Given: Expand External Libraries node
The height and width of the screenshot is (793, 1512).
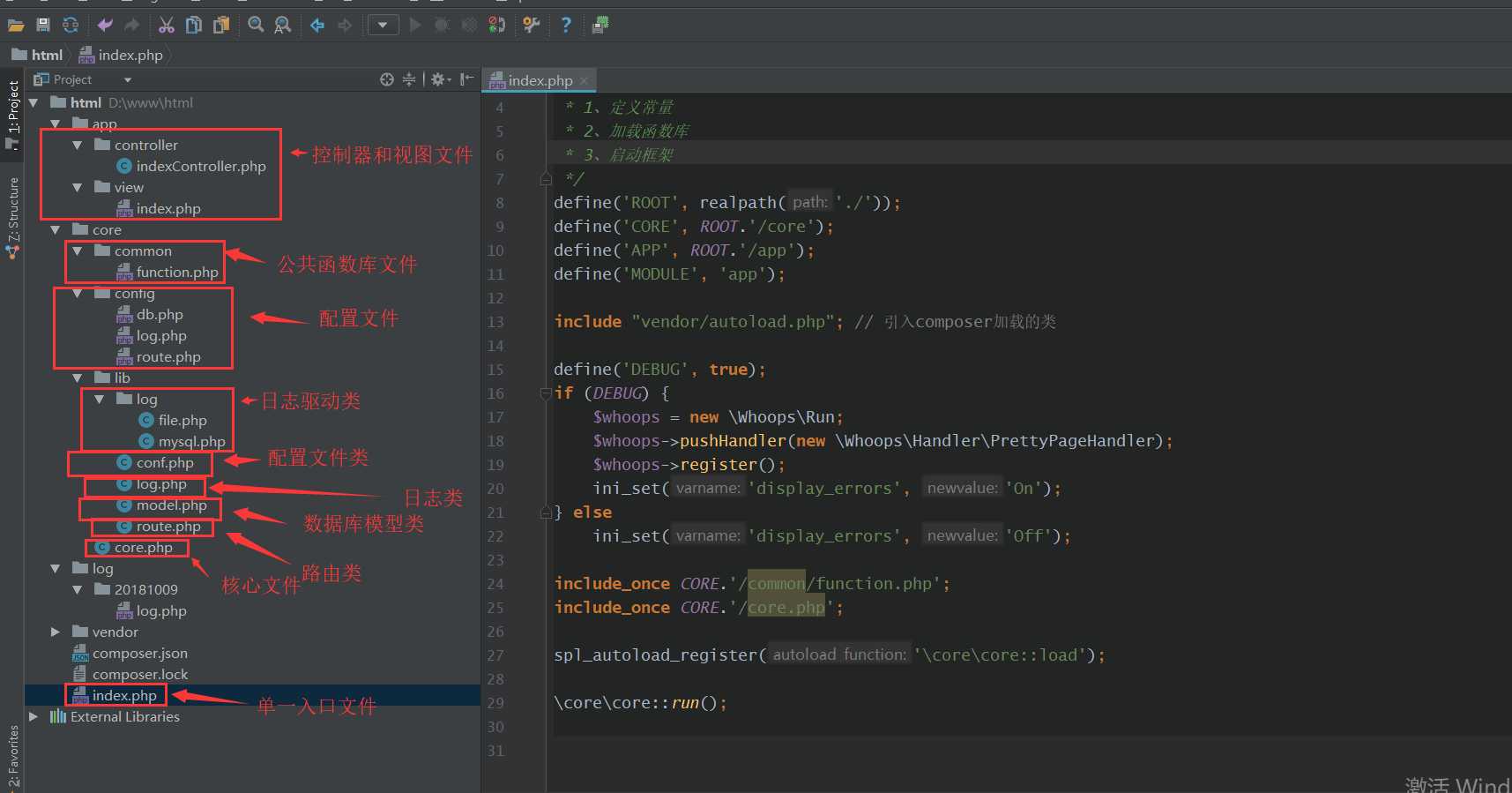Looking at the screenshot, I should pyautogui.click(x=34, y=716).
